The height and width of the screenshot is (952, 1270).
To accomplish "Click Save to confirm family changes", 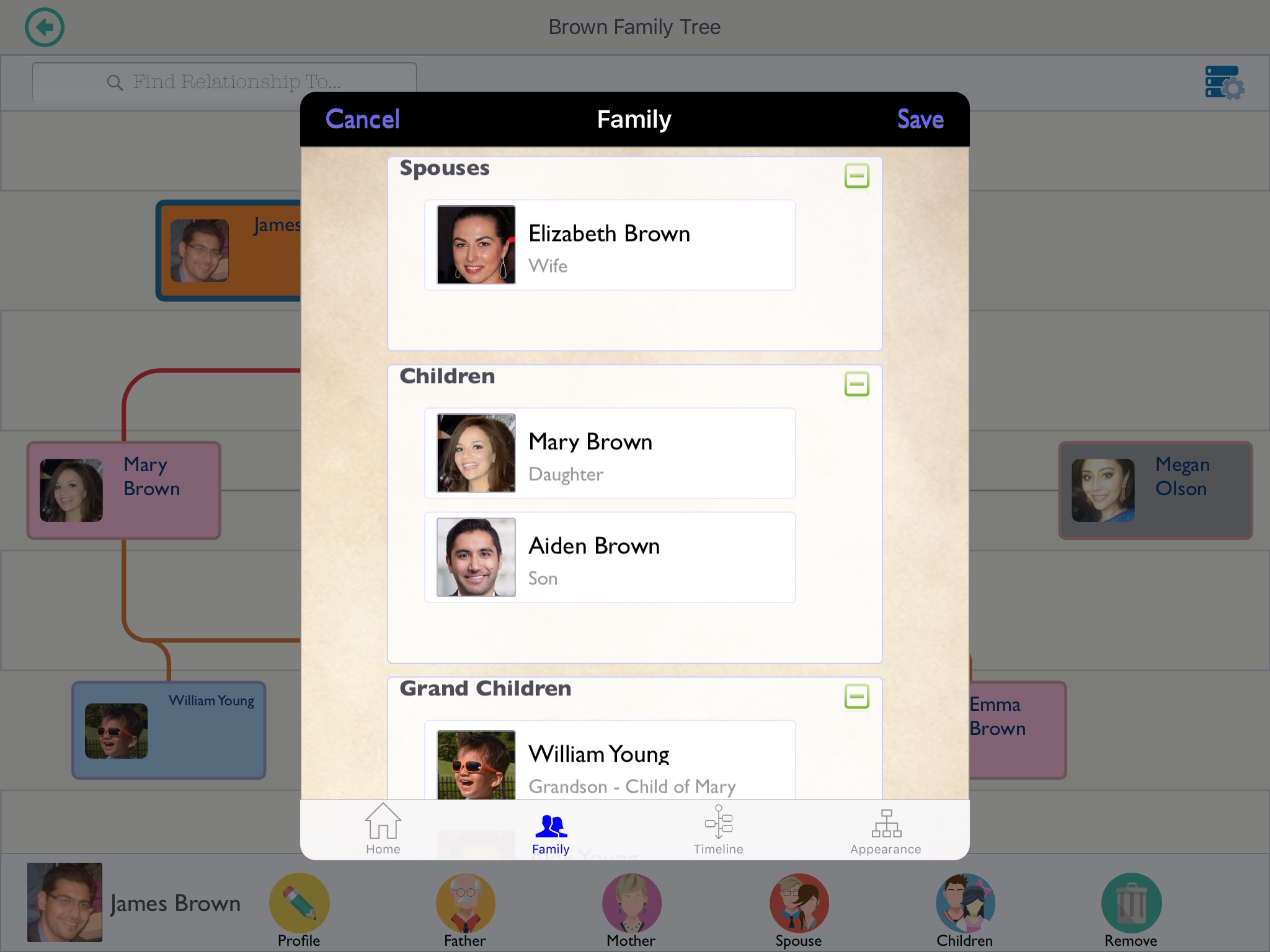I will [x=920, y=118].
